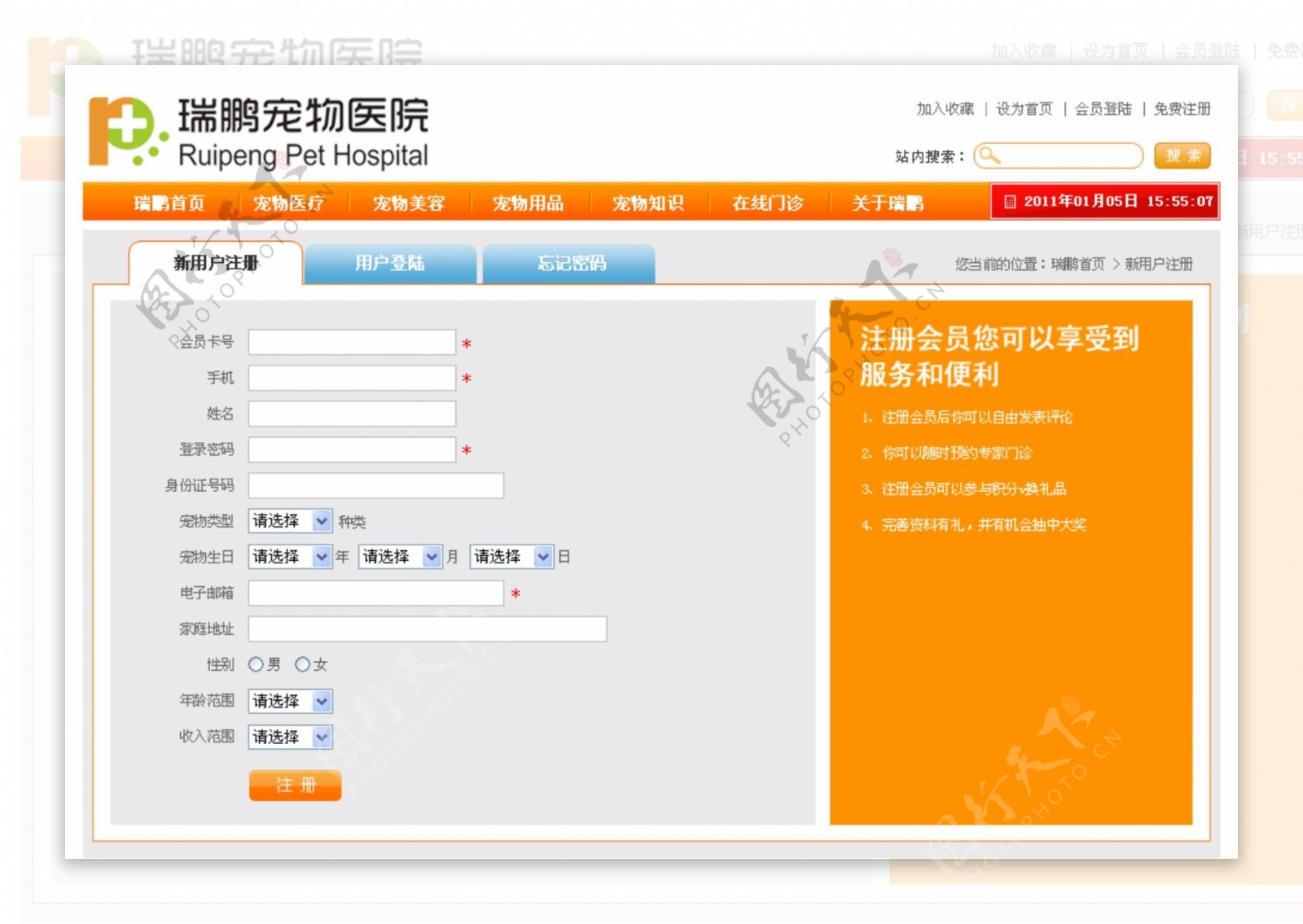Focus the 手机 input field
This screenshot has height=924, width=1303.
pyautogui.click(x=352, y=378)
